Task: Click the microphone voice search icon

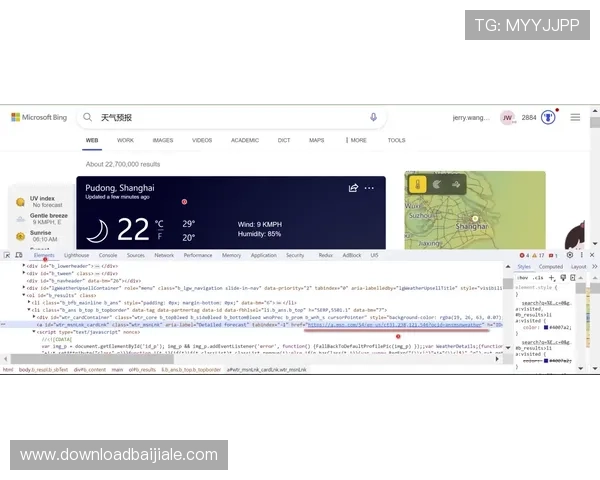Action: (374, 118)
